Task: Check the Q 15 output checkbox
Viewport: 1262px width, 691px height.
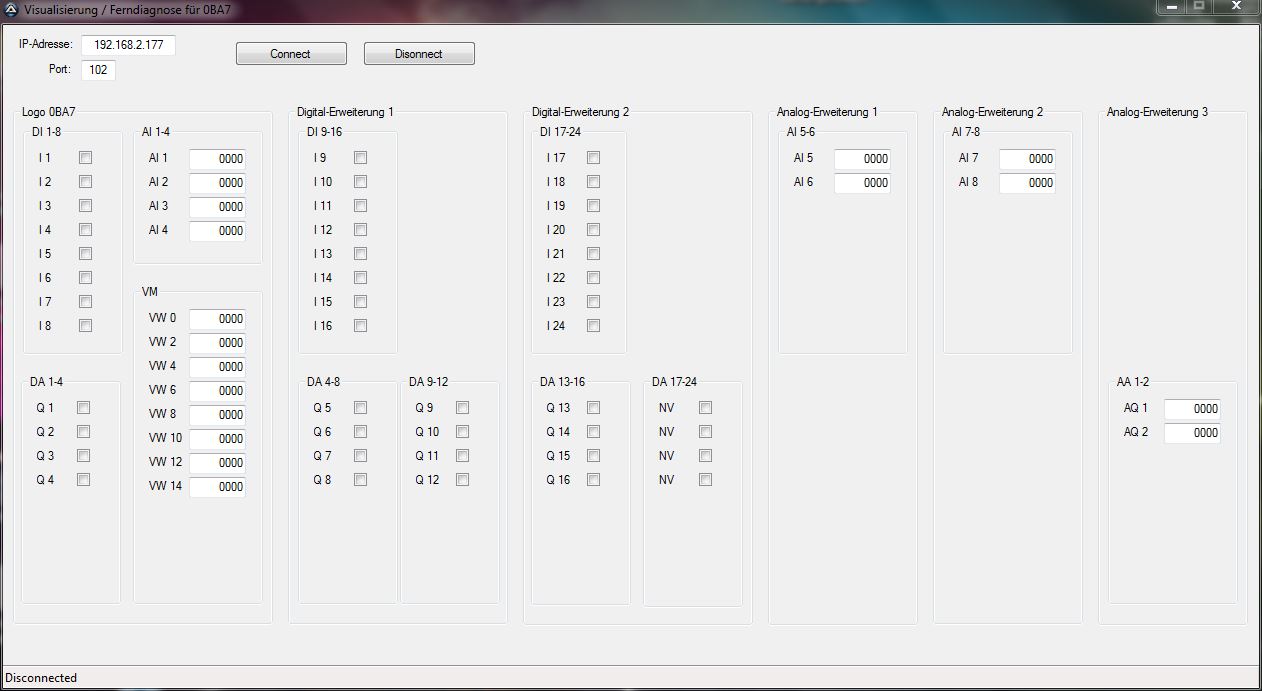Action: (593, 456)
